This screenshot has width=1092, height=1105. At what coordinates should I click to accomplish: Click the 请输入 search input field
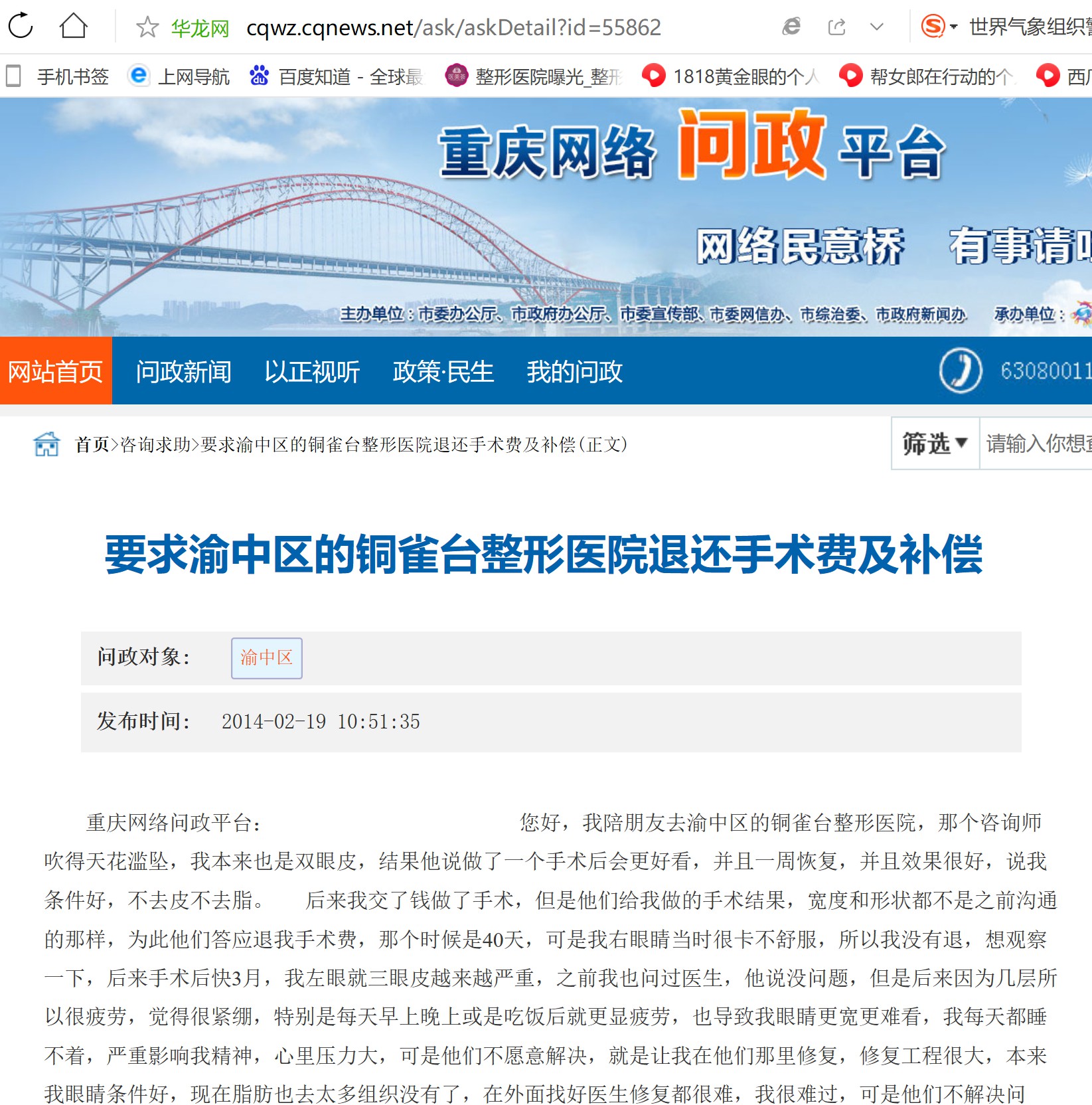(1036, 443)
